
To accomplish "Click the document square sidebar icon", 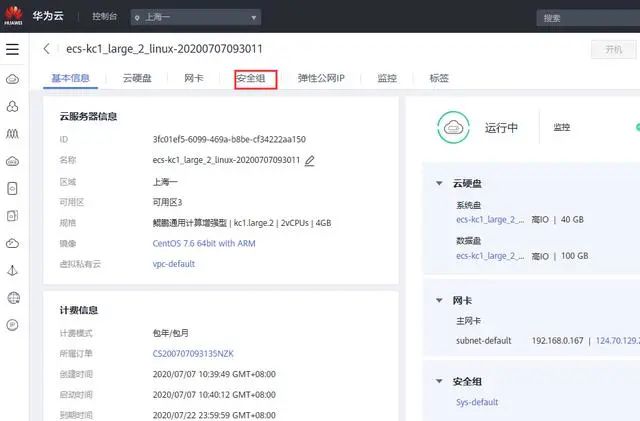I will [x=12, y=216].
